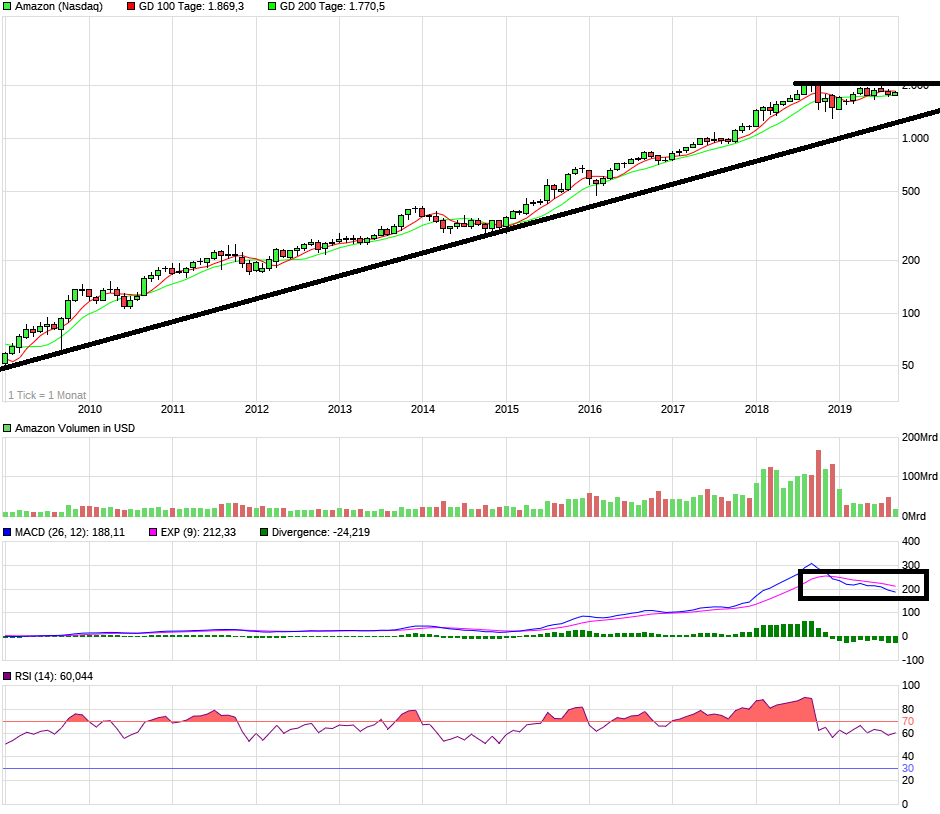Image resolution: width=940 pixels, height=814 pixels.
Task: Click the 'Amazon Volumen in USD' label
Action: [75, 428]
